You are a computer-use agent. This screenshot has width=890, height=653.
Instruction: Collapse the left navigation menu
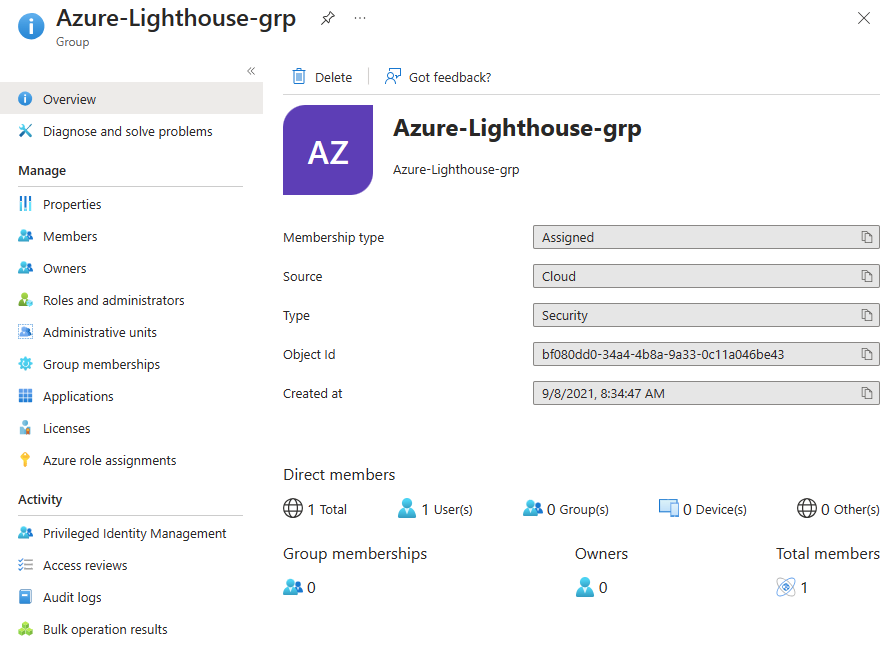coord(251,71)
